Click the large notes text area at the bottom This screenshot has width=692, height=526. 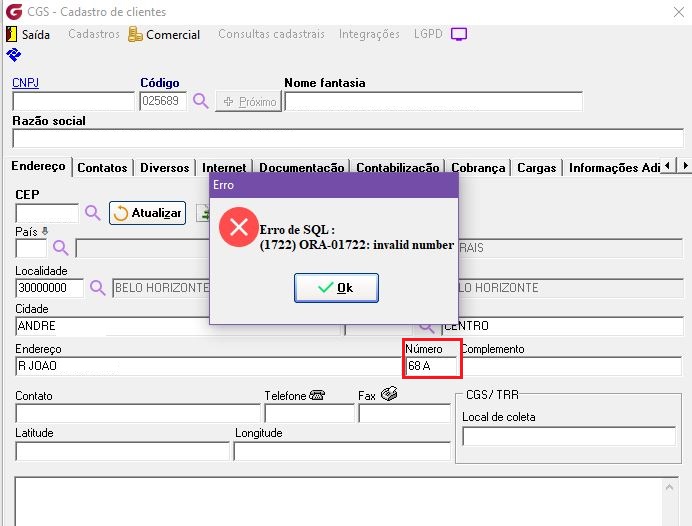(x=339, y=501)
